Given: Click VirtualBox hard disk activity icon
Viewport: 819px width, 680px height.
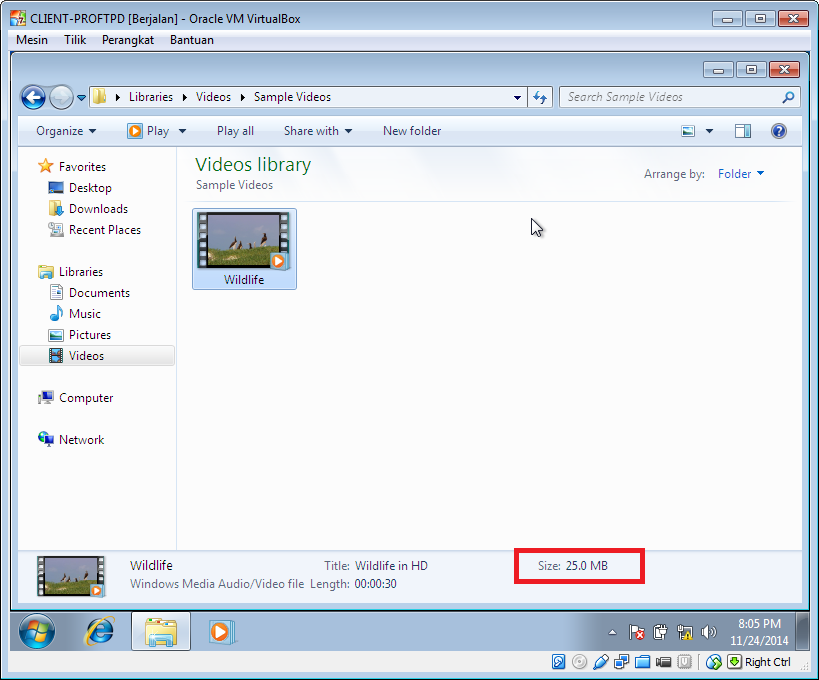Looking at the screenshot, I should pyautogui.click(x=558, y=662).
